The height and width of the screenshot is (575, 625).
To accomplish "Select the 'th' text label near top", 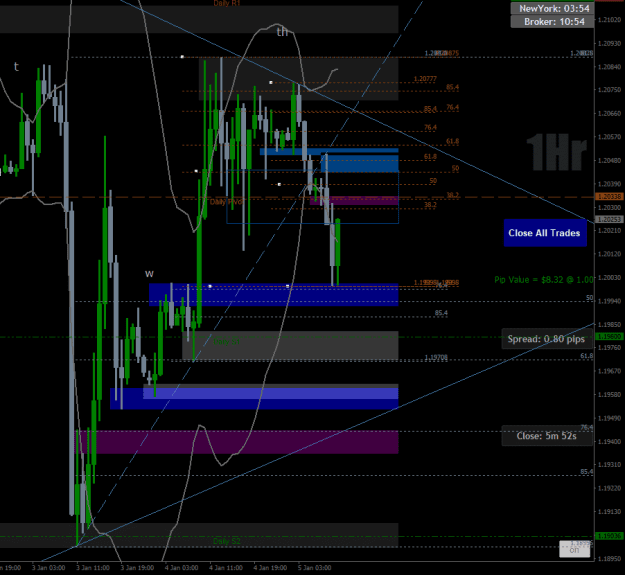I will (x=282, y=31).
